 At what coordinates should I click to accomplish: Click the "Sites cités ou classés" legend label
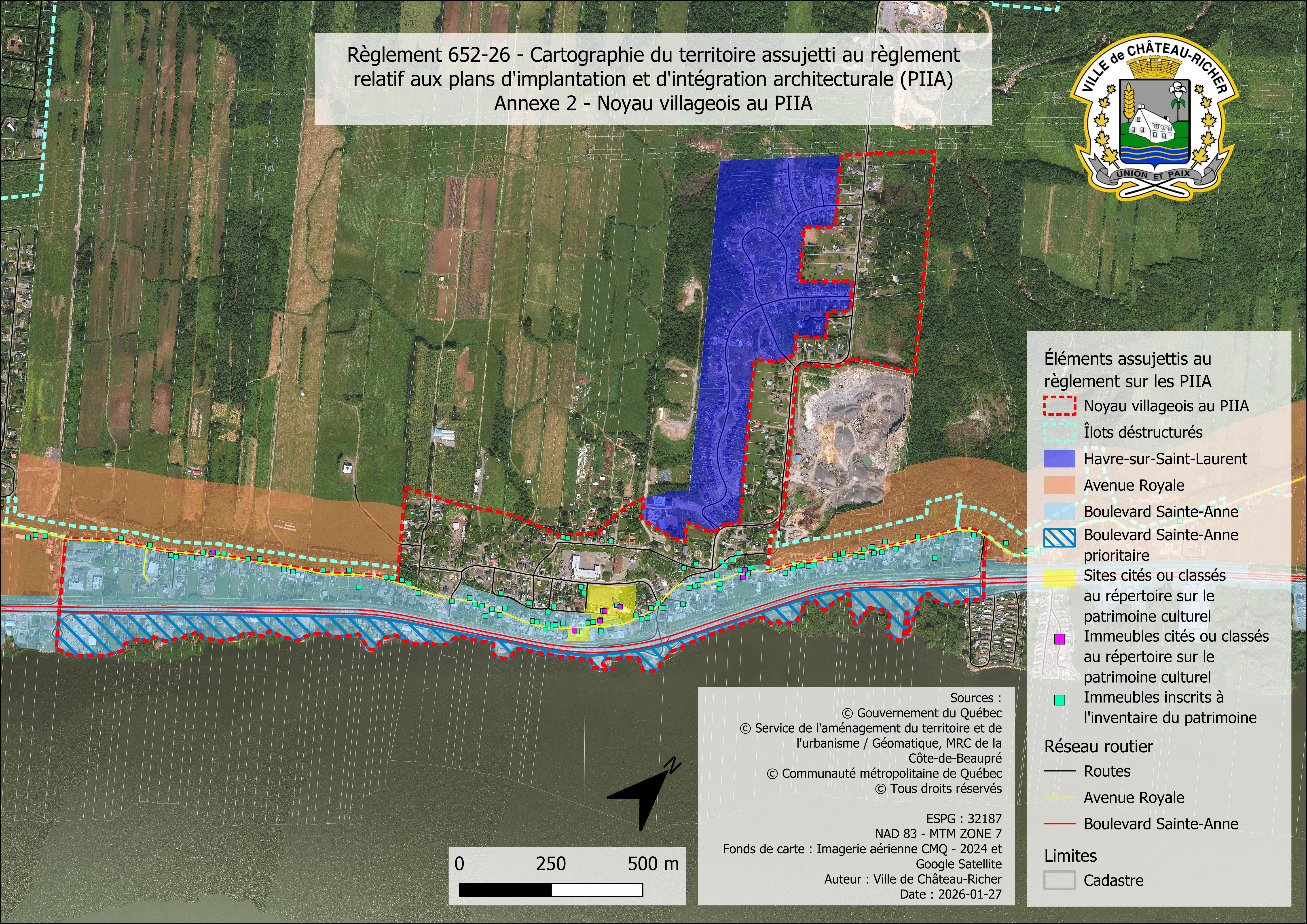pos(1155,596)
